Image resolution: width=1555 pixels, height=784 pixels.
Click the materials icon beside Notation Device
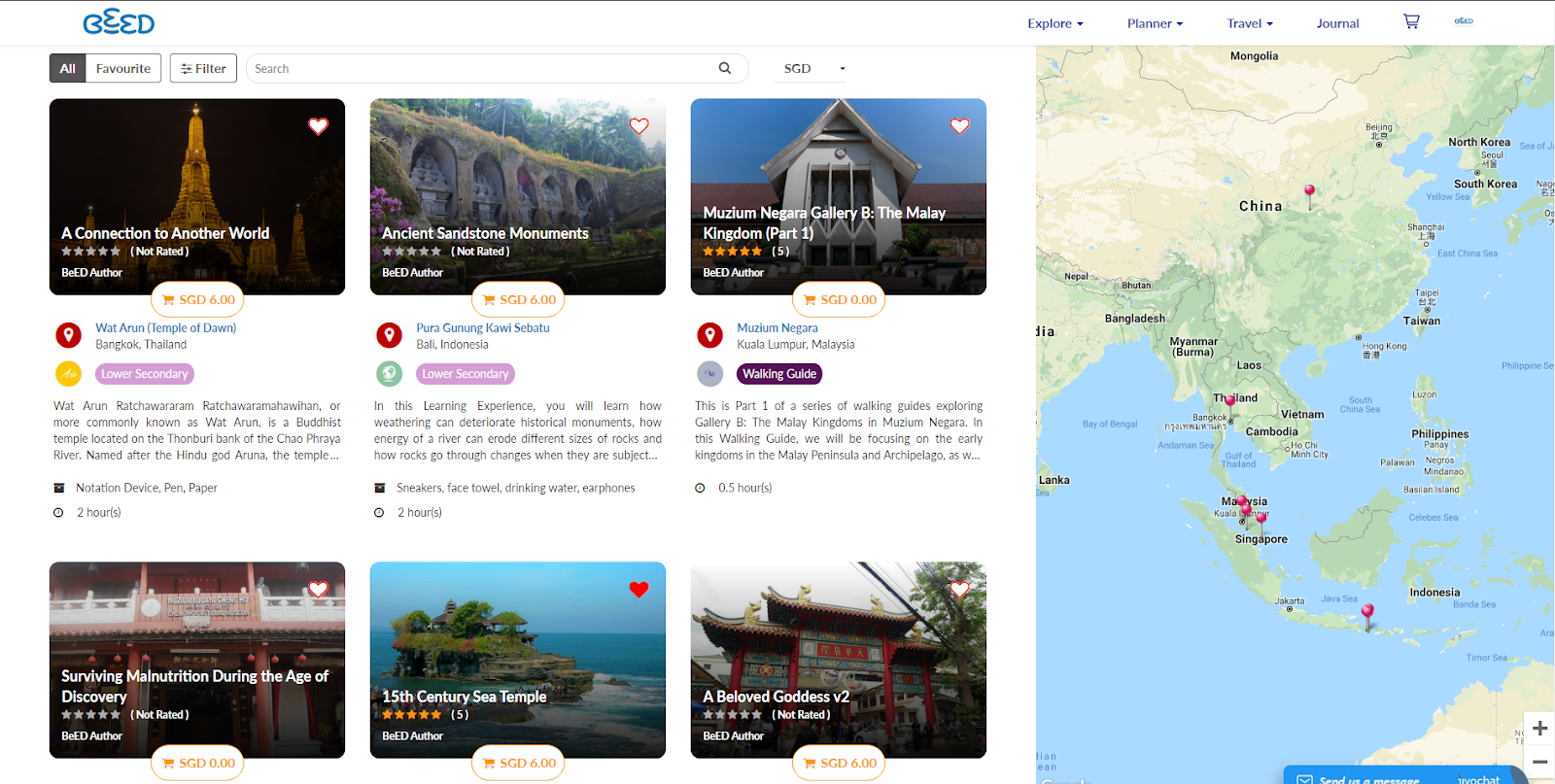(x=58, y=489)
